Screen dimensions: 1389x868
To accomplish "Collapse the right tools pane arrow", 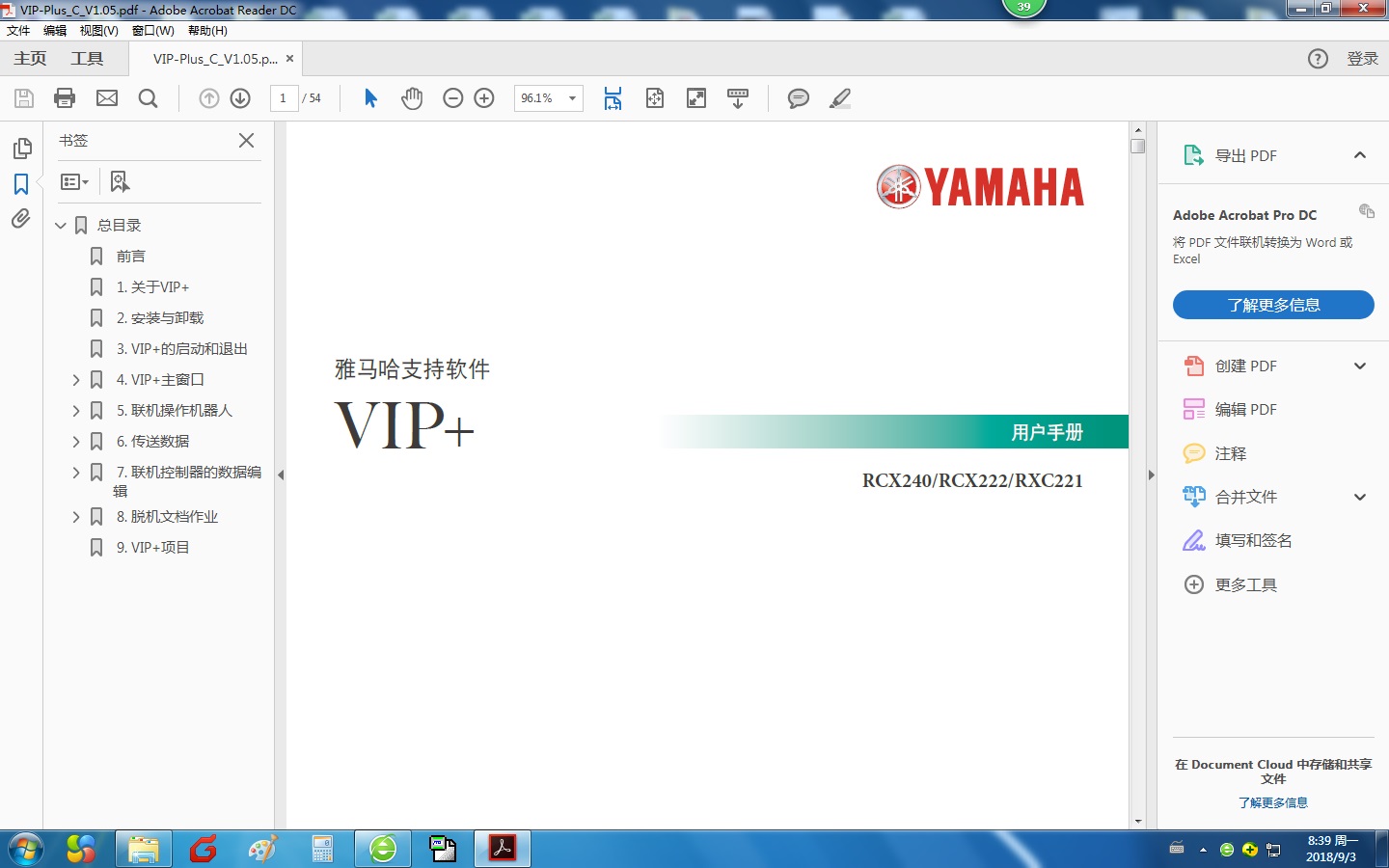I will (x=1151, y=475).
